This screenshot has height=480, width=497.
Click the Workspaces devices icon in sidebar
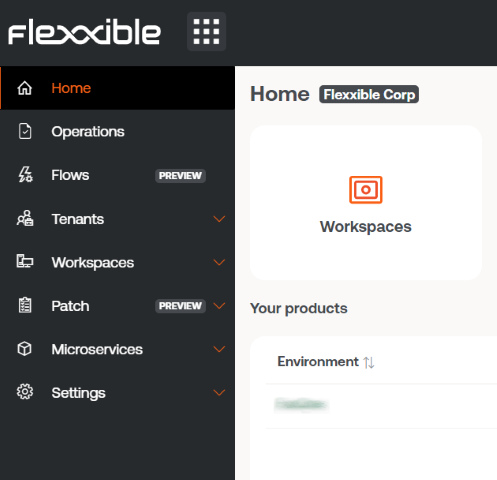point(25,262)
